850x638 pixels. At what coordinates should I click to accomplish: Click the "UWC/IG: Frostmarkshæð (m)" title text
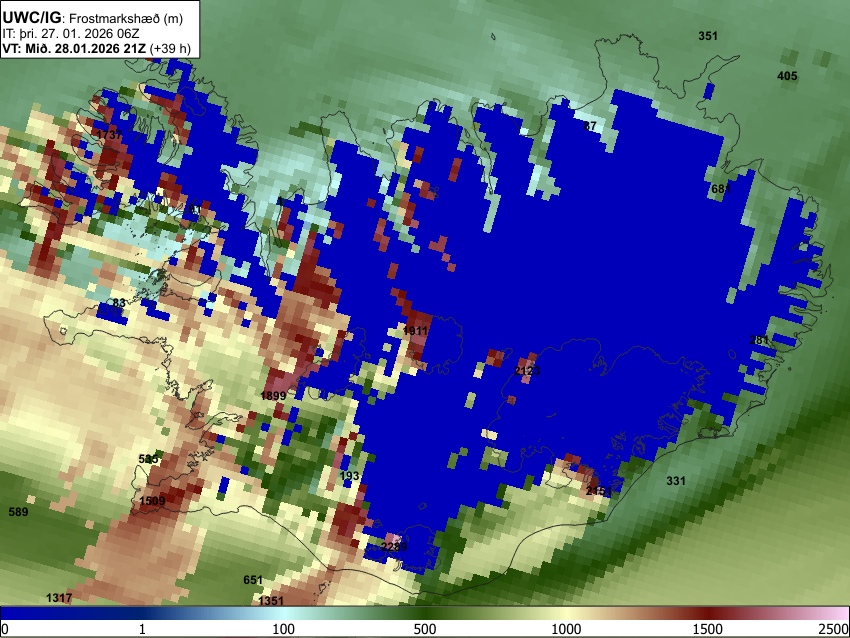(x=93, y=17)
